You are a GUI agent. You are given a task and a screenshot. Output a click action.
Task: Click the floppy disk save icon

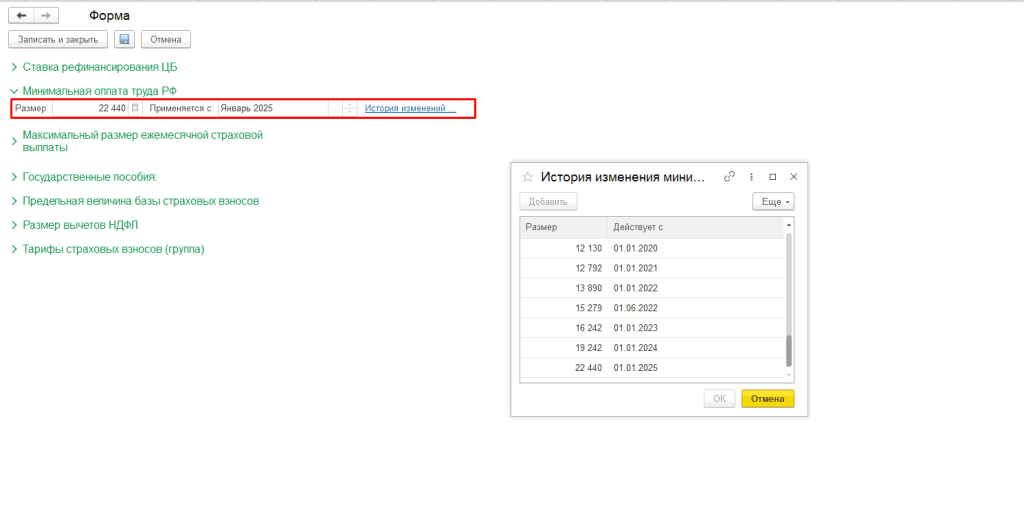tap(124, 40)
